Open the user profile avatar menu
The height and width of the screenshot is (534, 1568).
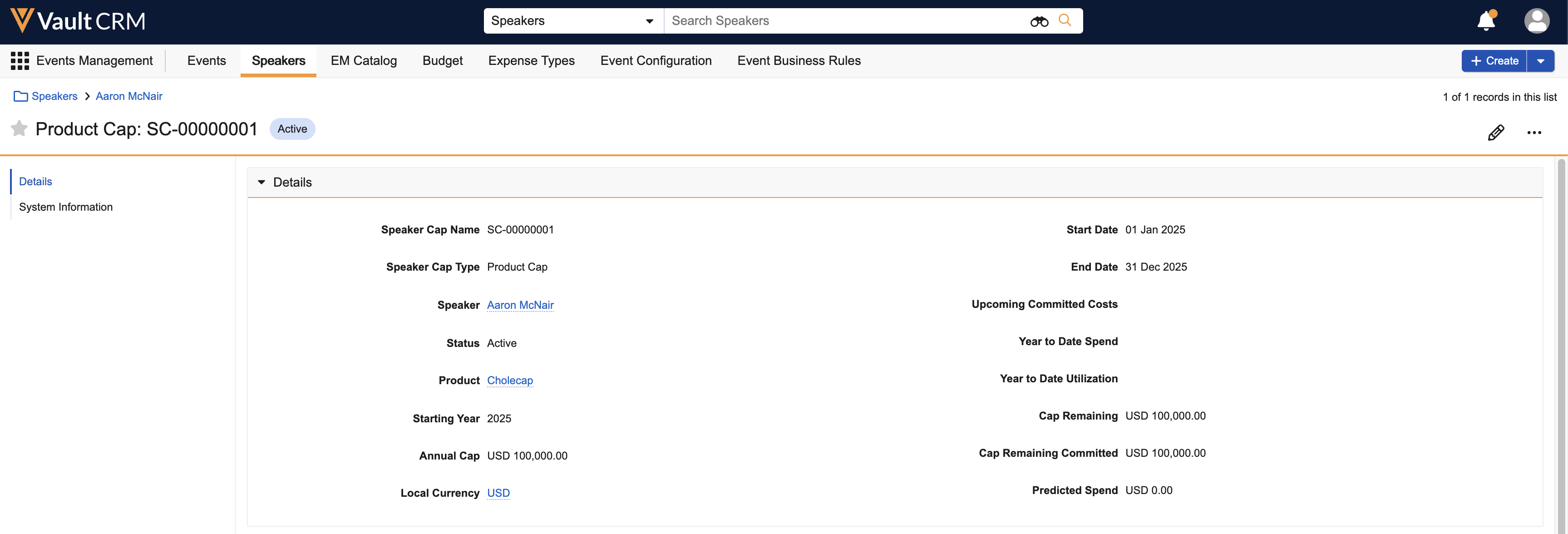(x=1536, y=21)
